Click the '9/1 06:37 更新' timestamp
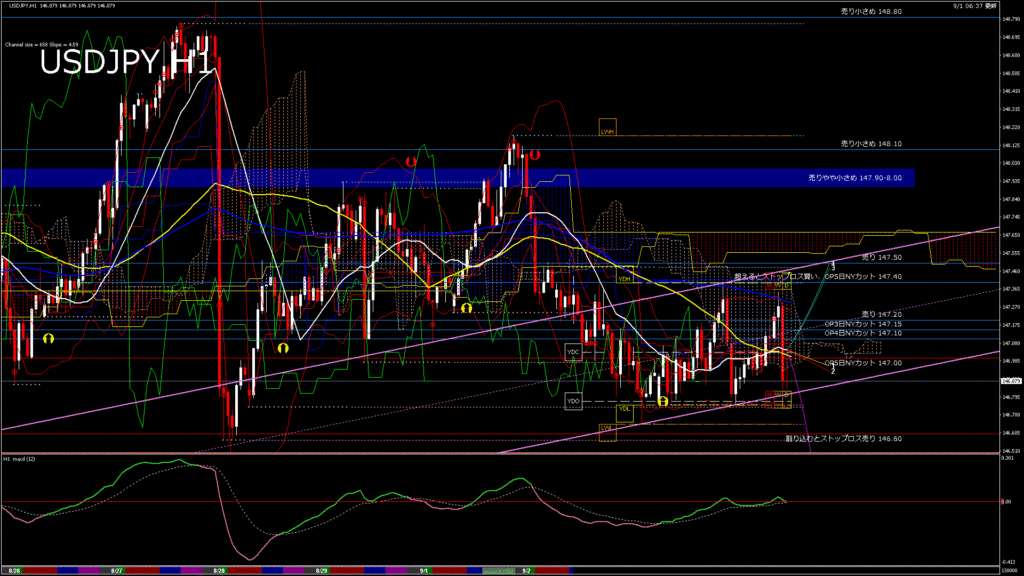The height and width of the screenshot is (576, 1024). 975,6
